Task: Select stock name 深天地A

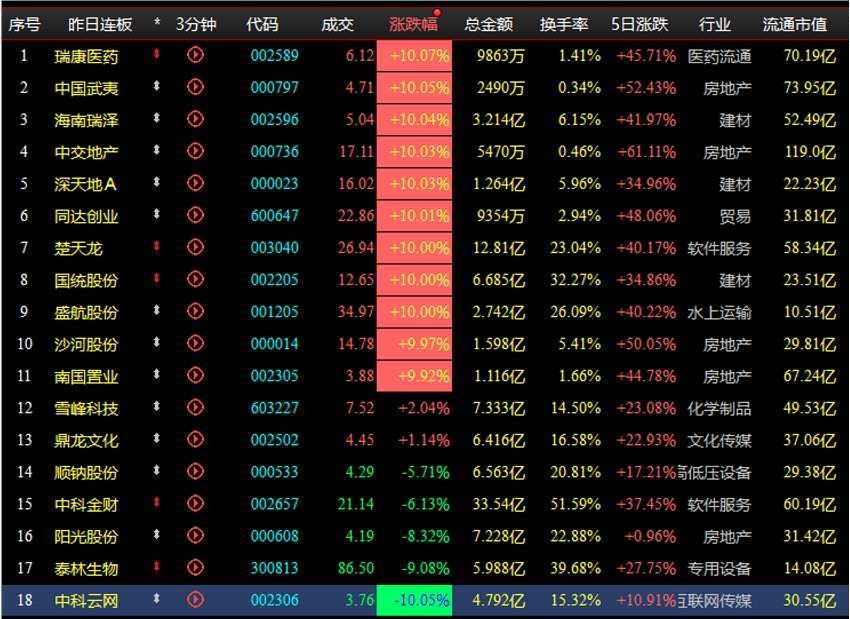Action: click(85, 184)
